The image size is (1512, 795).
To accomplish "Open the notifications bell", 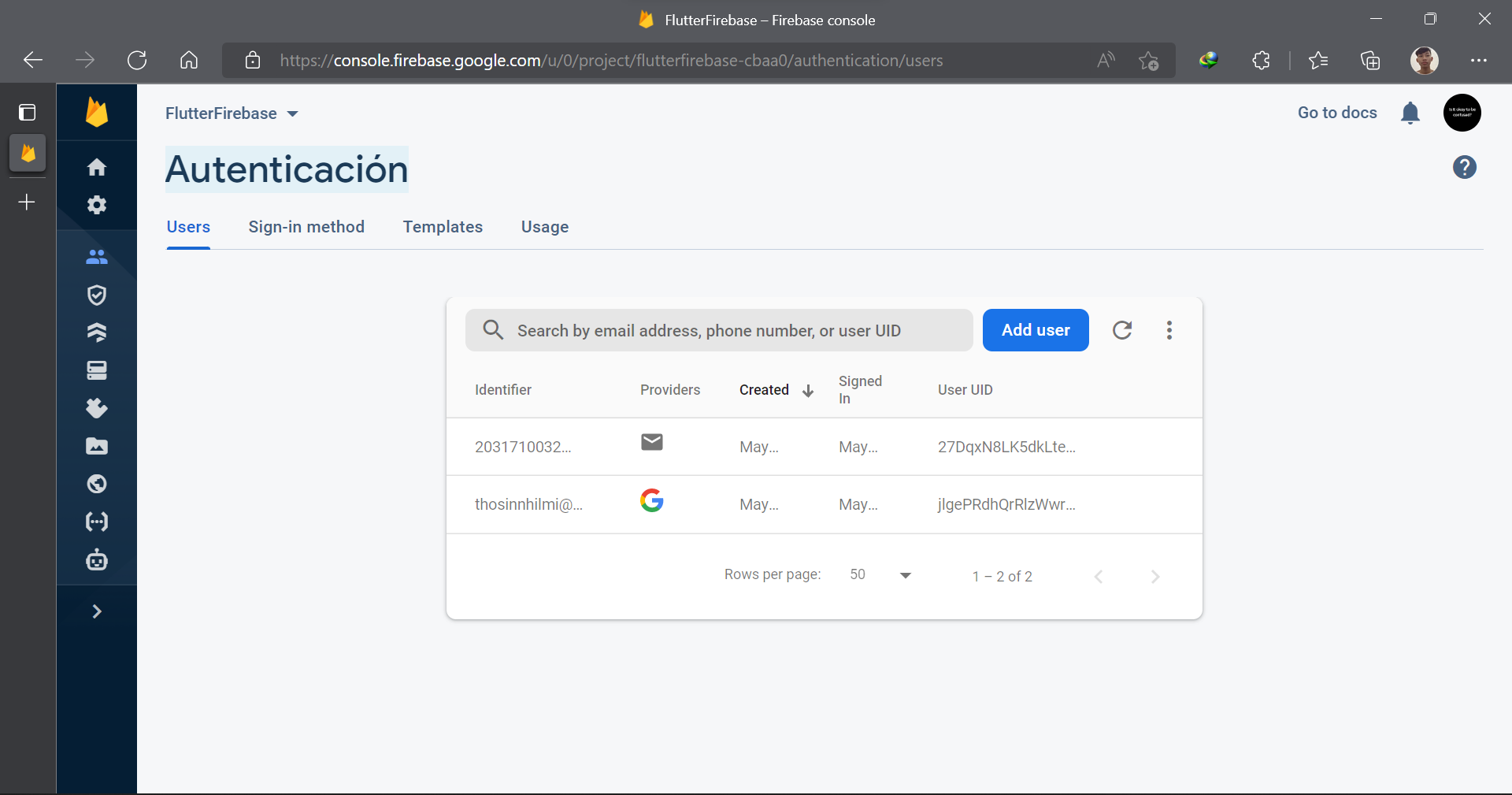I will pyautogui.click(x=1410, y=113).
